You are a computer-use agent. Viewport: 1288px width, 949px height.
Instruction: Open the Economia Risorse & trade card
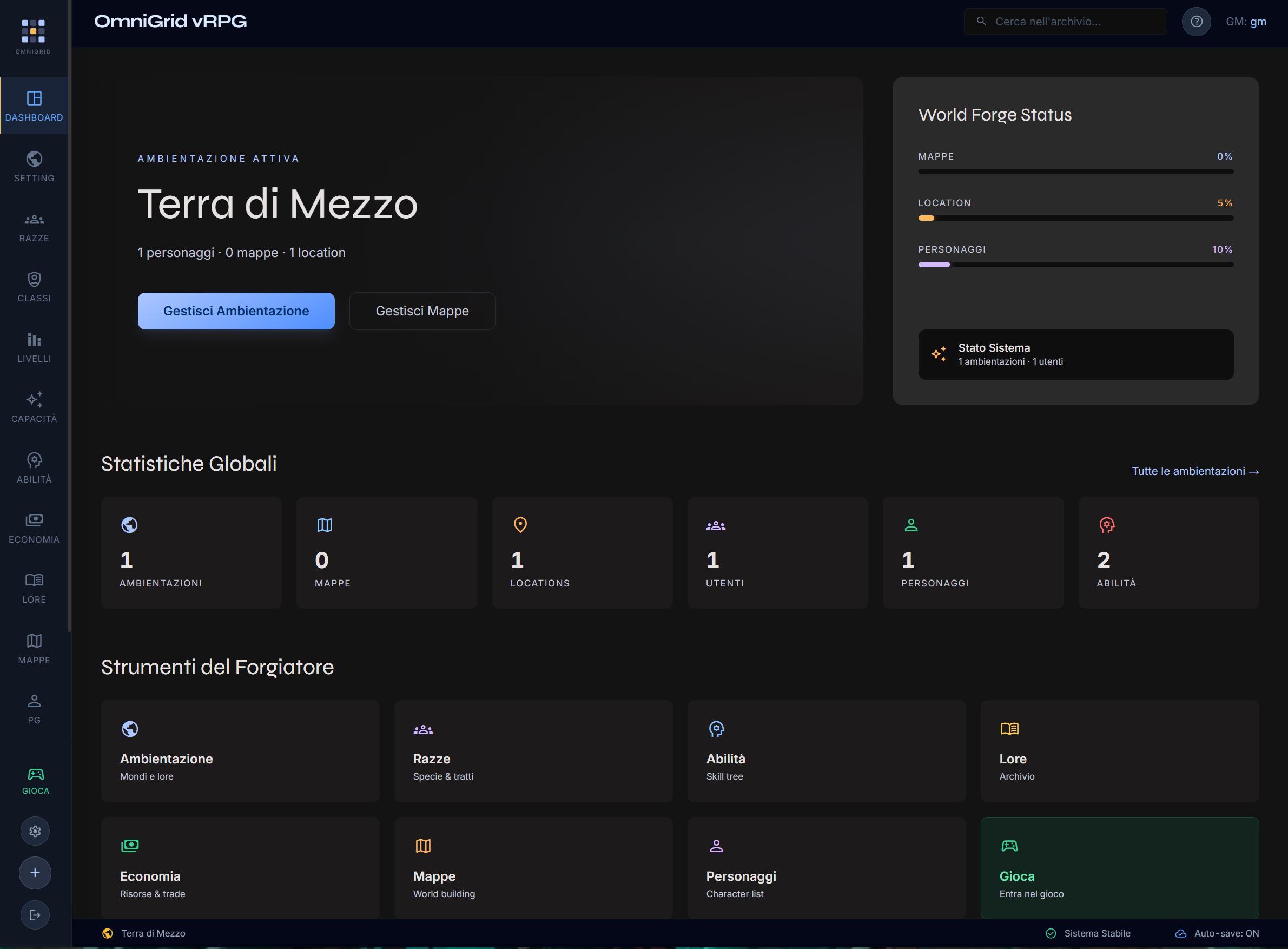coord(240,868)
